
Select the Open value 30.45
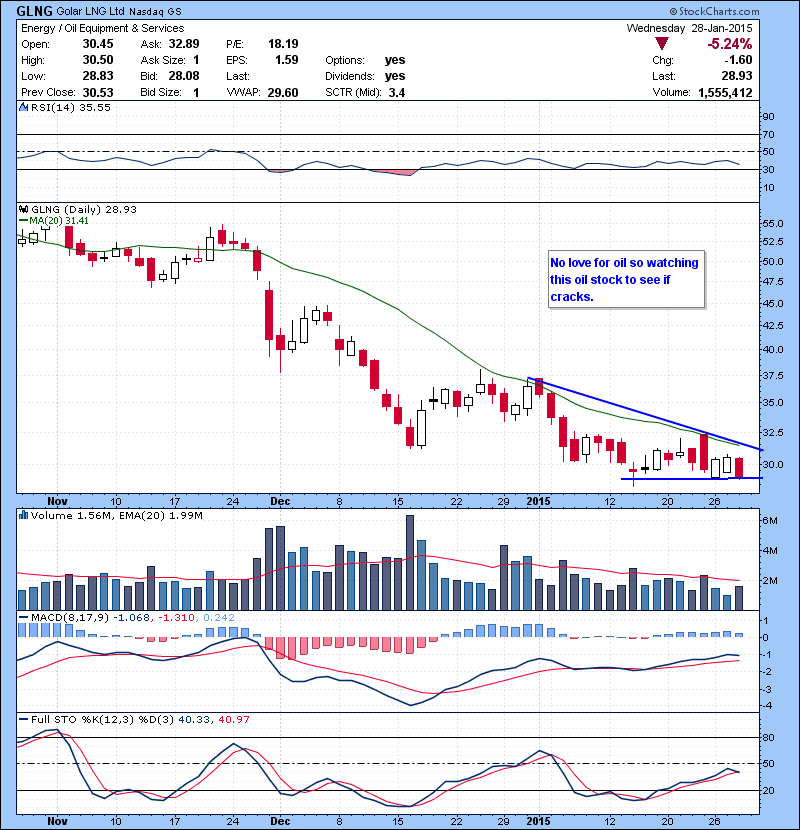tap(98, 44)
